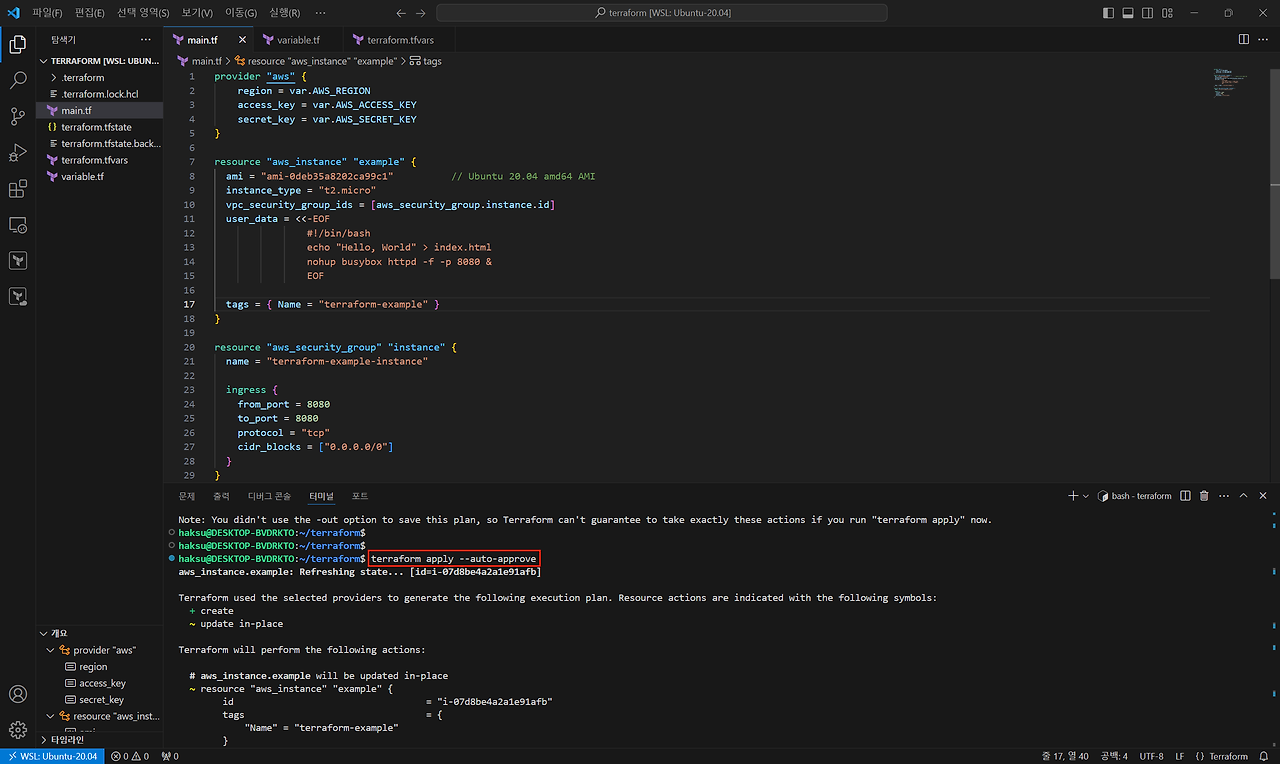This screenshot has width=1280, height=764.
Task: Open the Search view in activity bar
Action: coord(17,80)
